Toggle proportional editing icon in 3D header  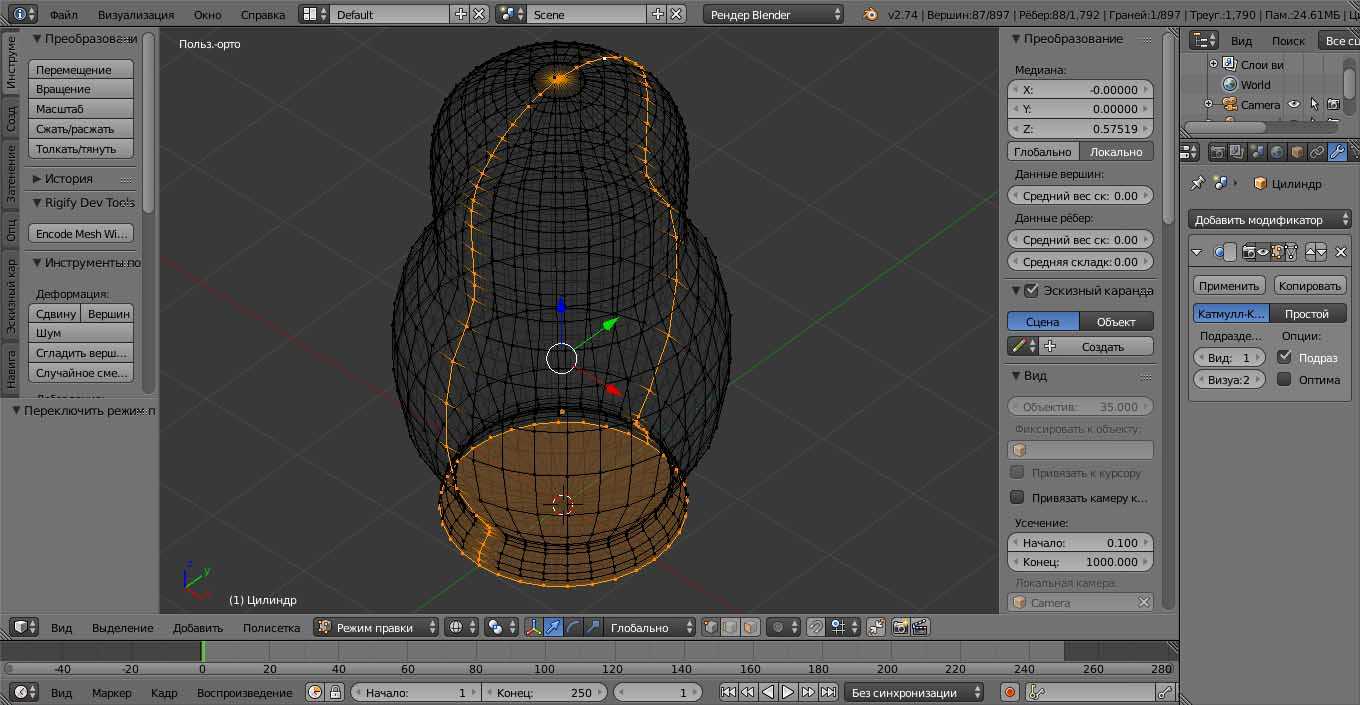[x=777, y=627]
